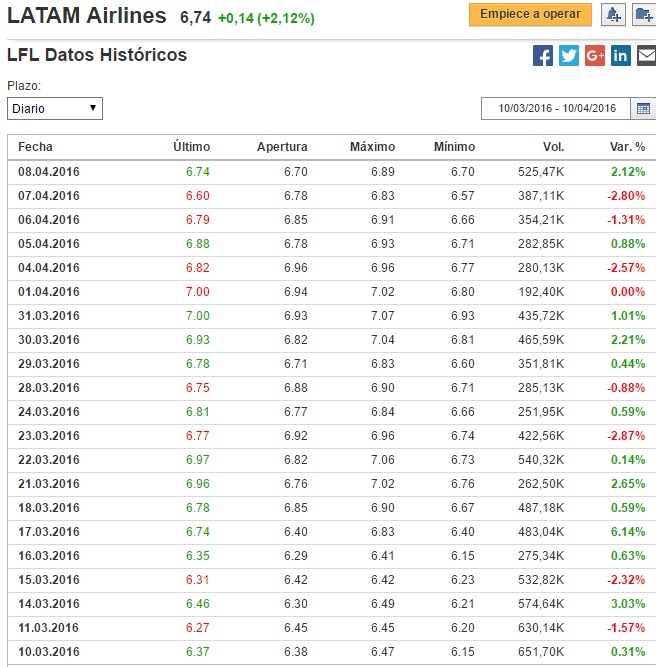Sort by Var. % column header
Image resolution: width=656 pixels, height=667 pixels.
coord(627,147)
